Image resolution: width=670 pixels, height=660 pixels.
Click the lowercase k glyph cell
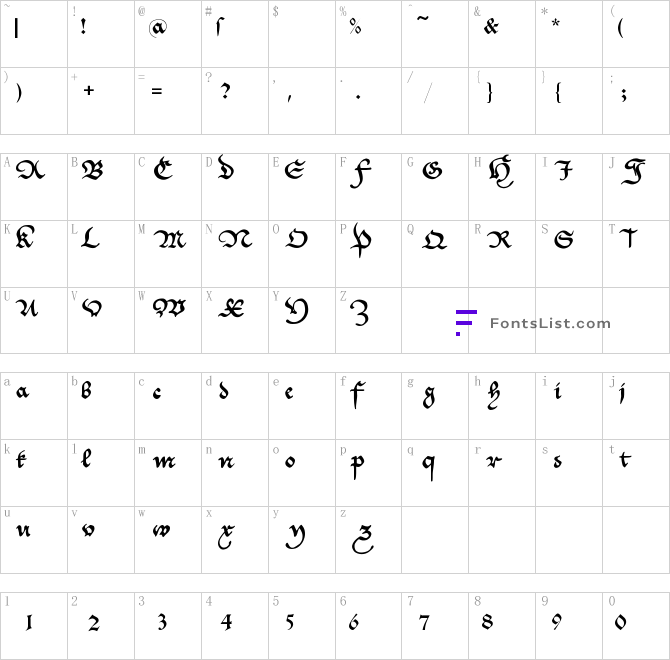(34, 473)
